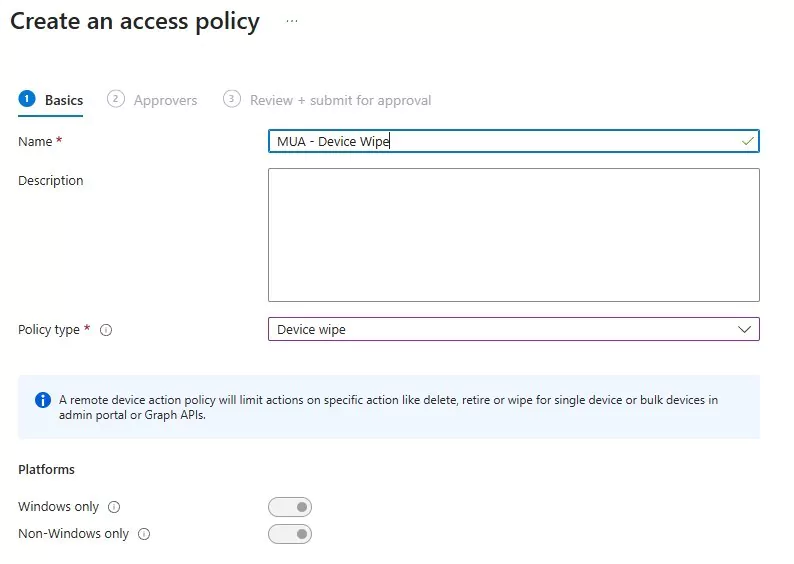The width and height of the screenshot is (794, 564).
Task: Expand the Device wipe dropdown chevron
Action: (744, 329)
